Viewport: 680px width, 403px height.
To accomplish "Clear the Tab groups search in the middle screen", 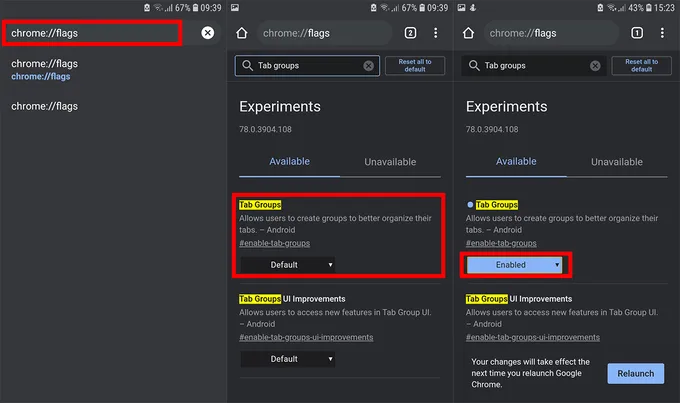I will [369, 66].
